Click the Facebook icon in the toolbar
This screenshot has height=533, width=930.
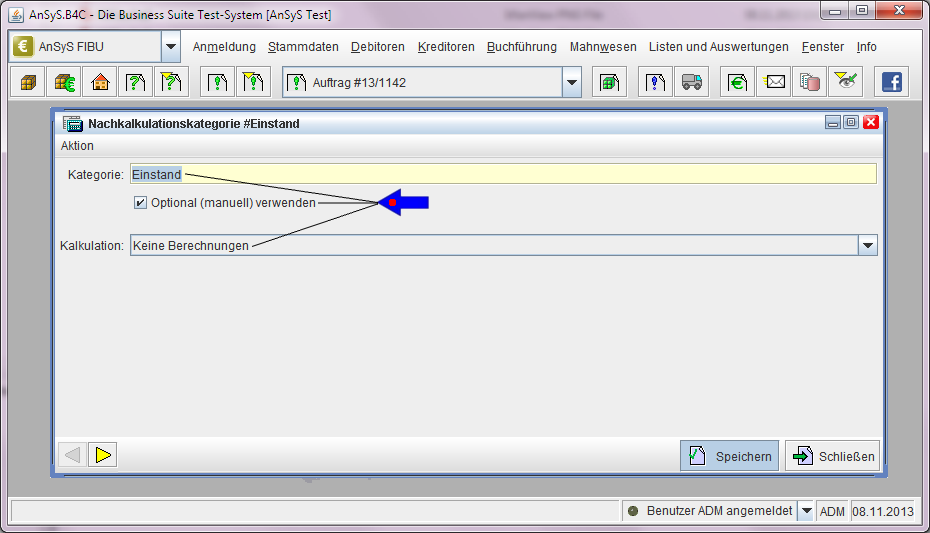pos(891,83)
